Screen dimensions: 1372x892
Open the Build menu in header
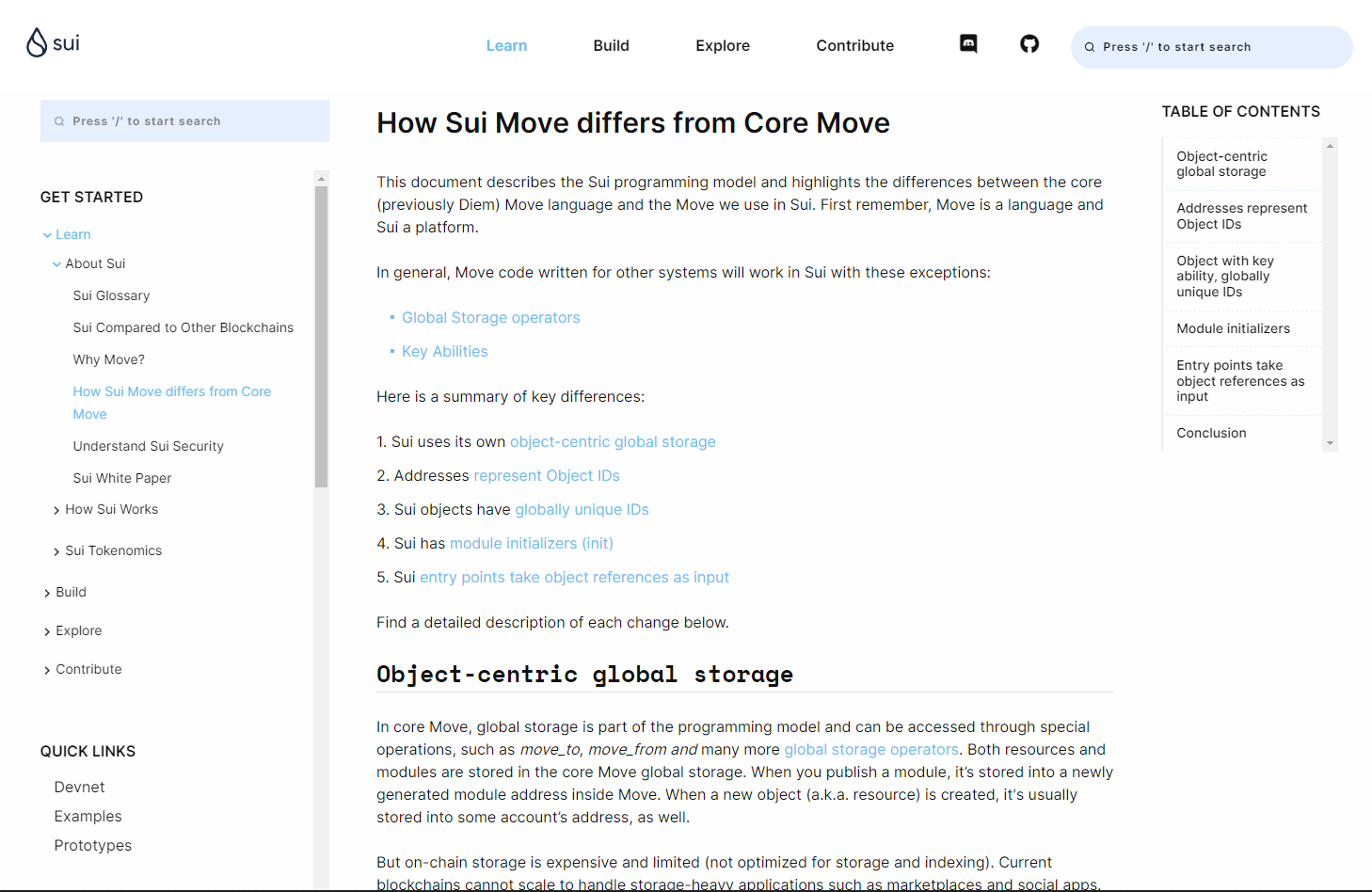click(611, 45)
